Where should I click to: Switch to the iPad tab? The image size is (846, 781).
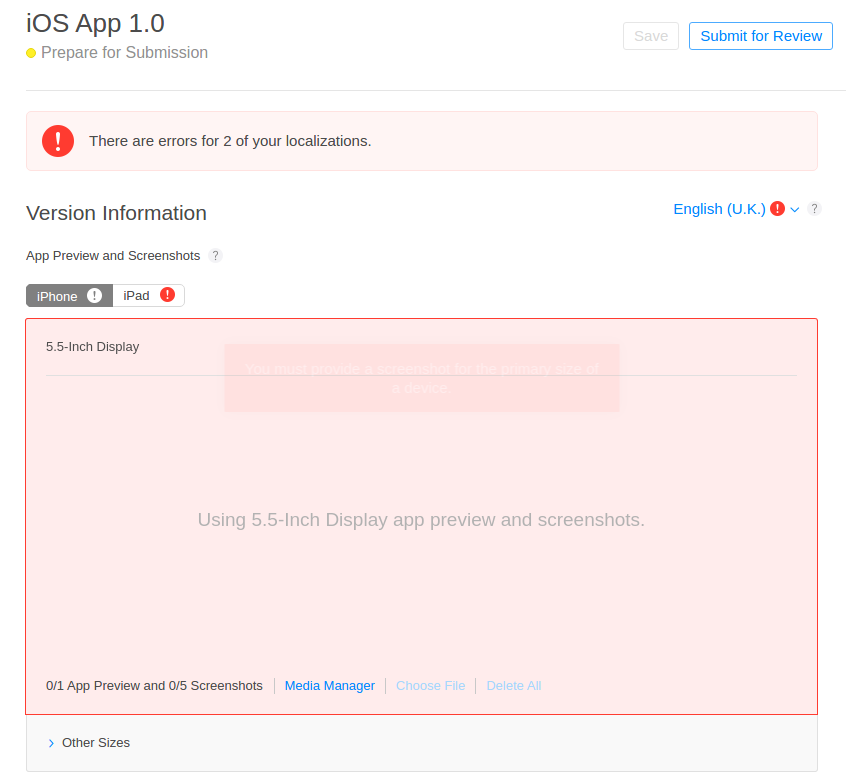point(148,296)
